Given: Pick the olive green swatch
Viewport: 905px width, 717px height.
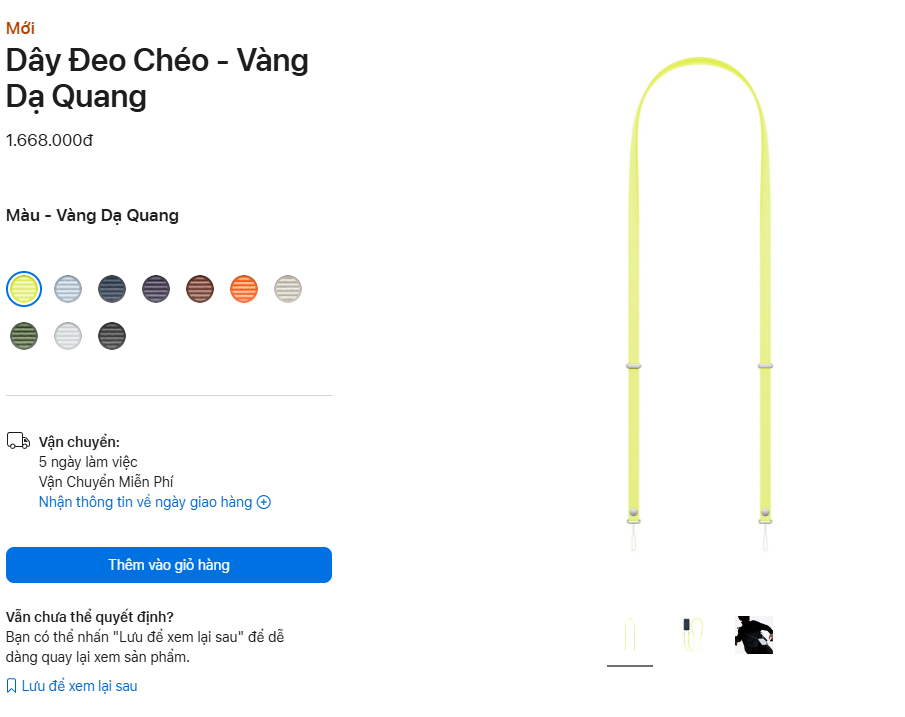Looking at the screenshot, I should [24, 336].
